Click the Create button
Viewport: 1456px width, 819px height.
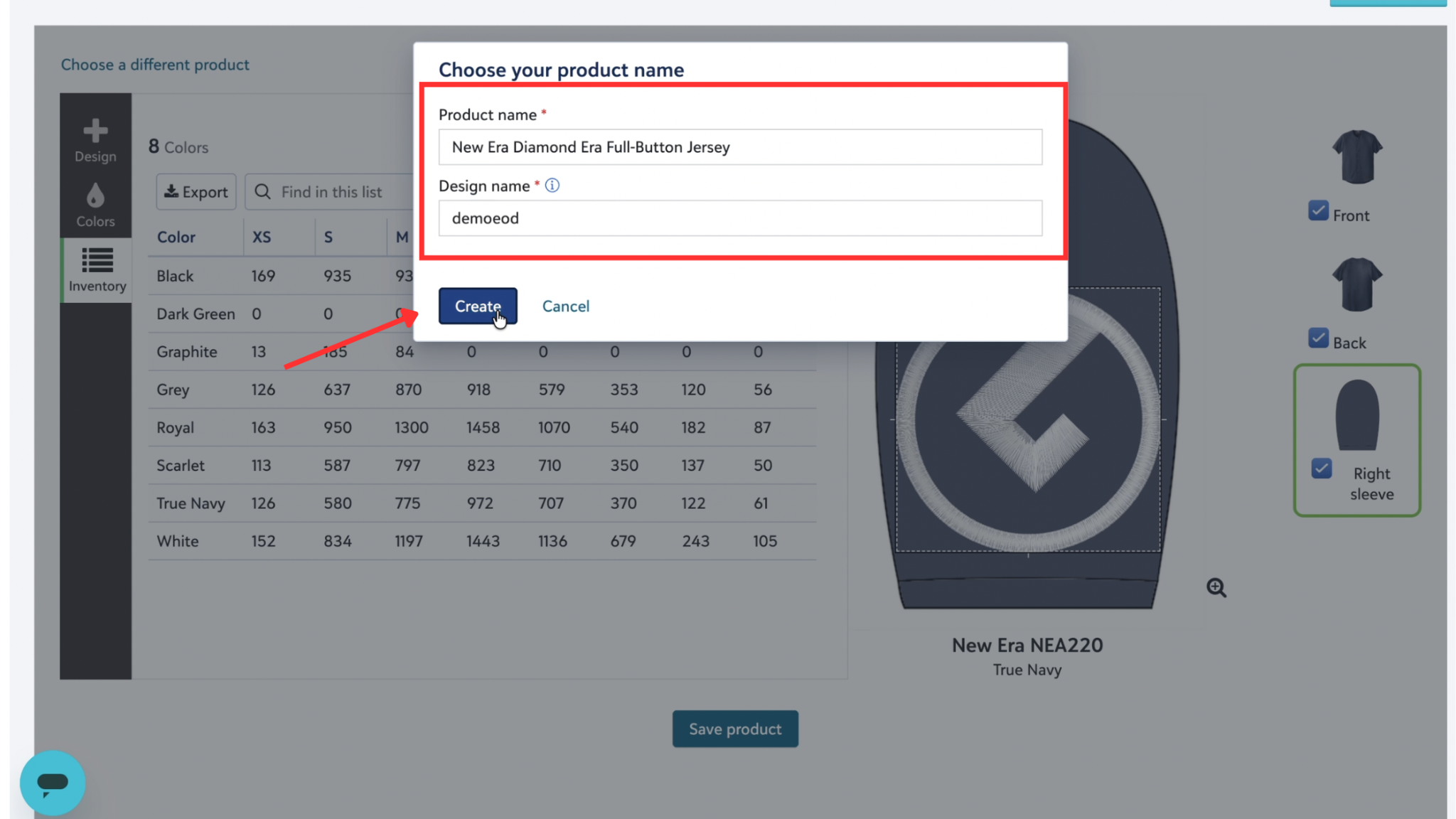[477, 306]
